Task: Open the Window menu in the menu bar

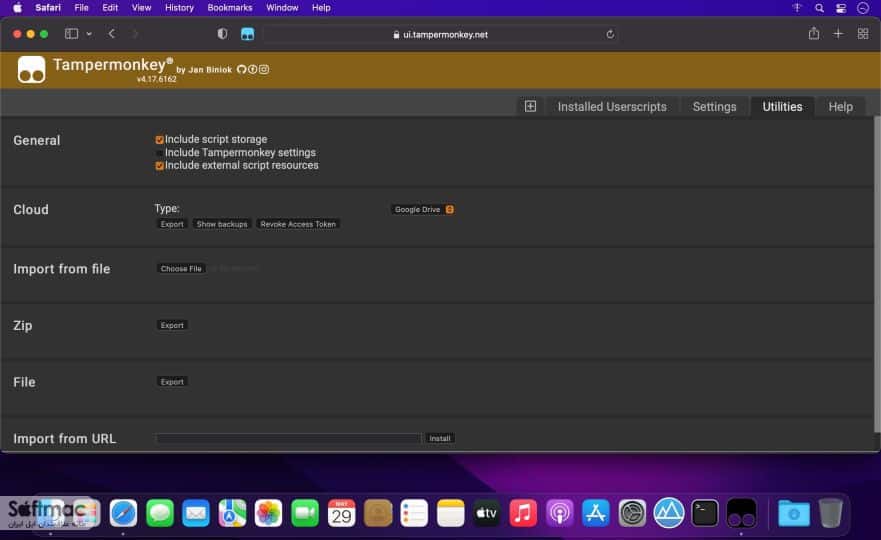Action: (282, 8)
